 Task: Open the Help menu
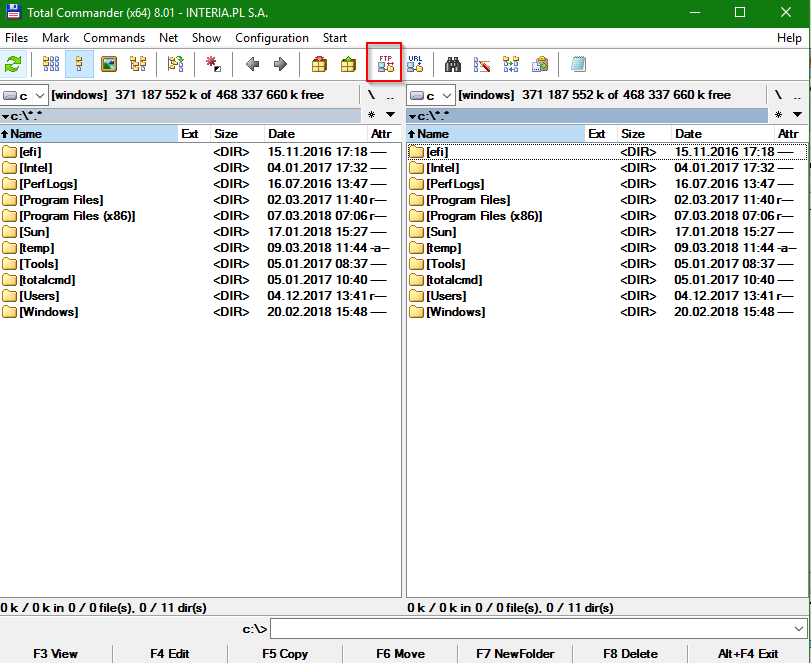789,38
